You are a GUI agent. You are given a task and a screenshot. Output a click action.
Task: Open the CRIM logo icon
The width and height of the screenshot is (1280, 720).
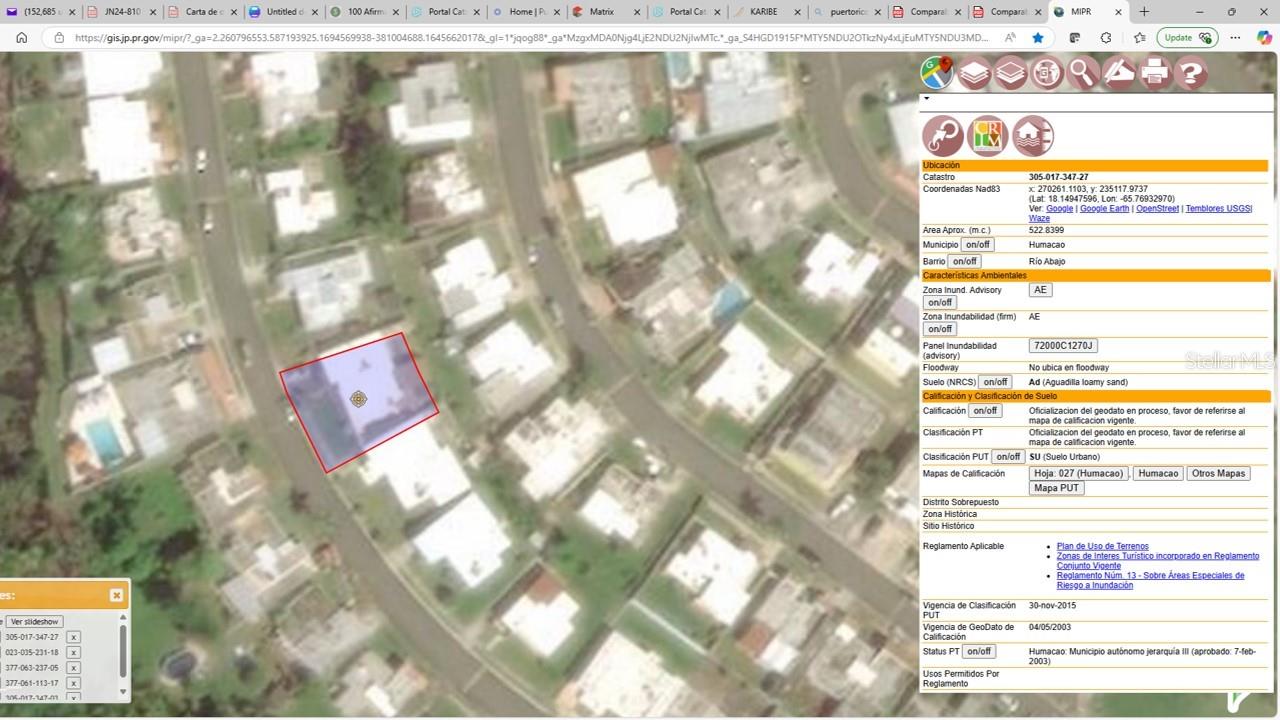coord(987,136)
